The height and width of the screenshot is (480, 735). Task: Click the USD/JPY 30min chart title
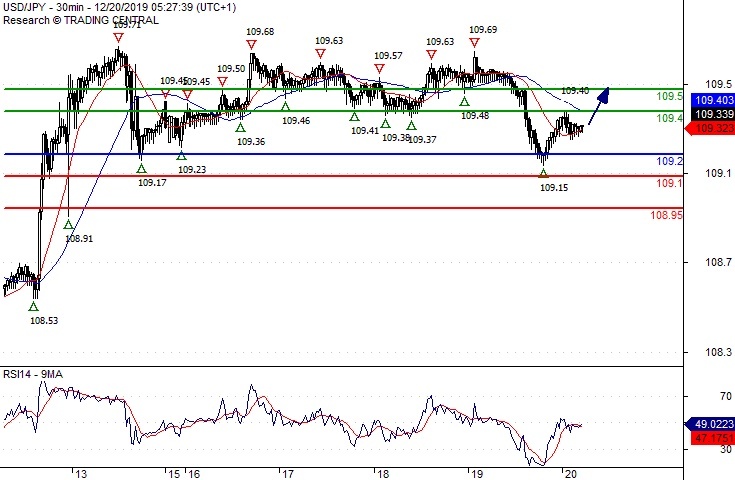click(x=120, y=8)
